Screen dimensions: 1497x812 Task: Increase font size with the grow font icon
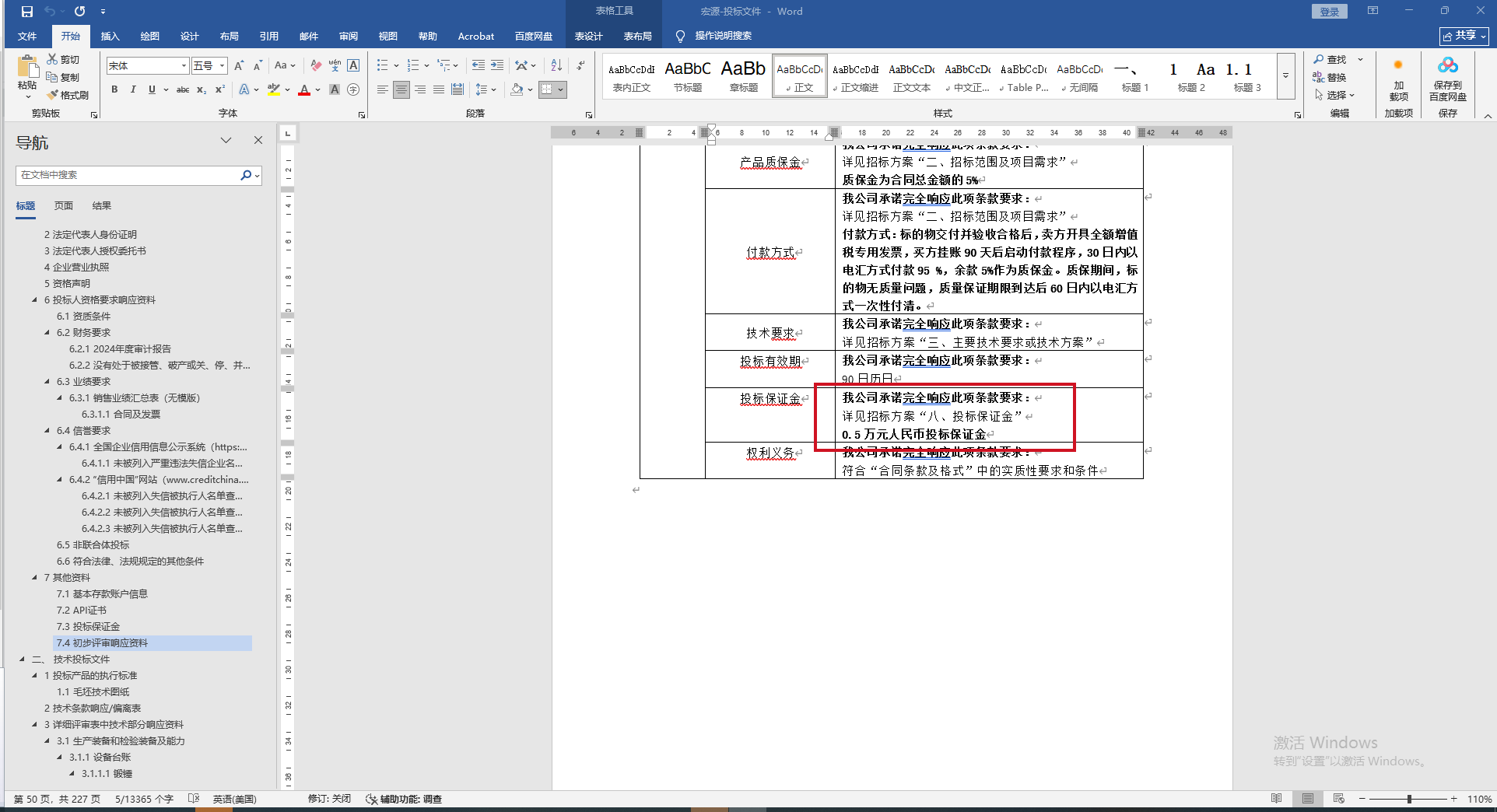pos(239,66)
